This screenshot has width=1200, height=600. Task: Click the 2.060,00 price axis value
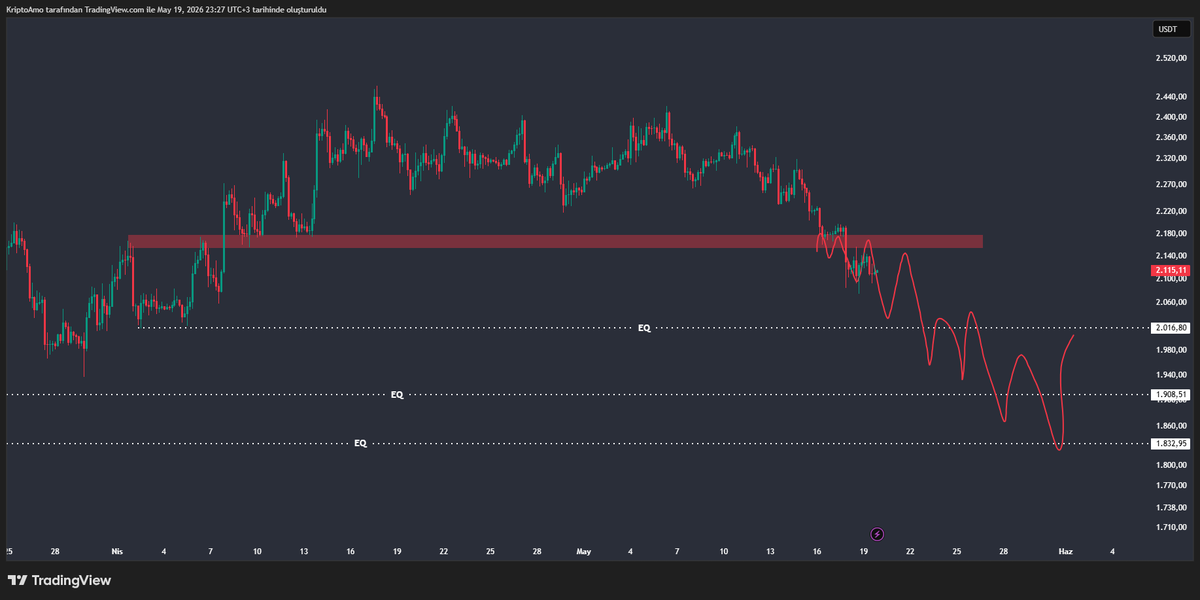(1170, 302)
